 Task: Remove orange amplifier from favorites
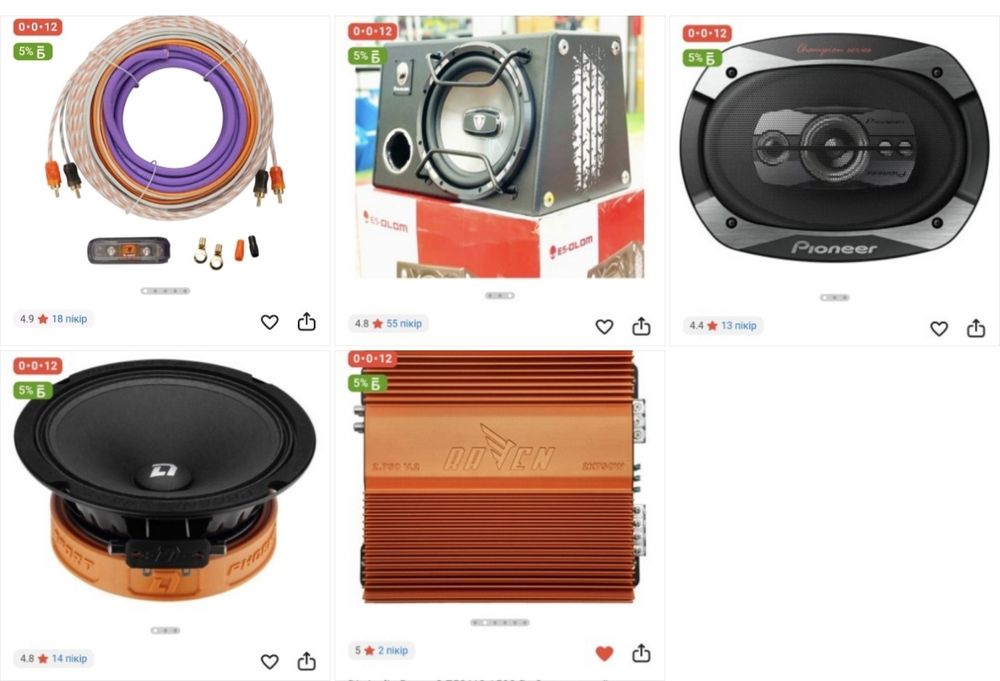coord(605,654)
